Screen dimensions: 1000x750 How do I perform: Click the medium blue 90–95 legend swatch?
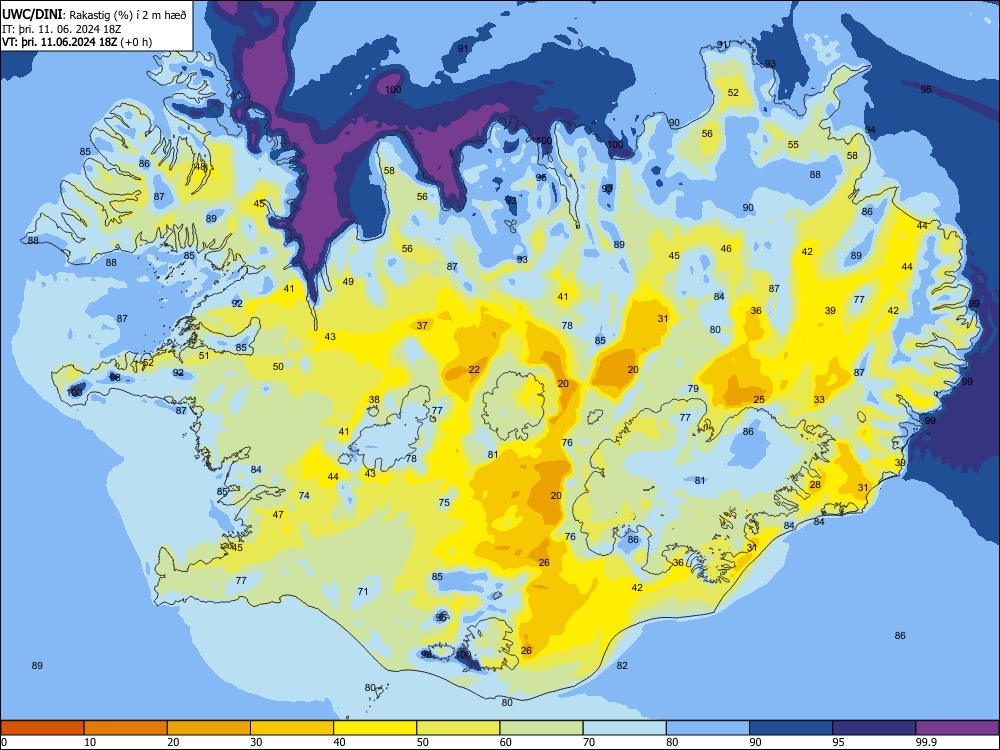click(x=791, y=728)
